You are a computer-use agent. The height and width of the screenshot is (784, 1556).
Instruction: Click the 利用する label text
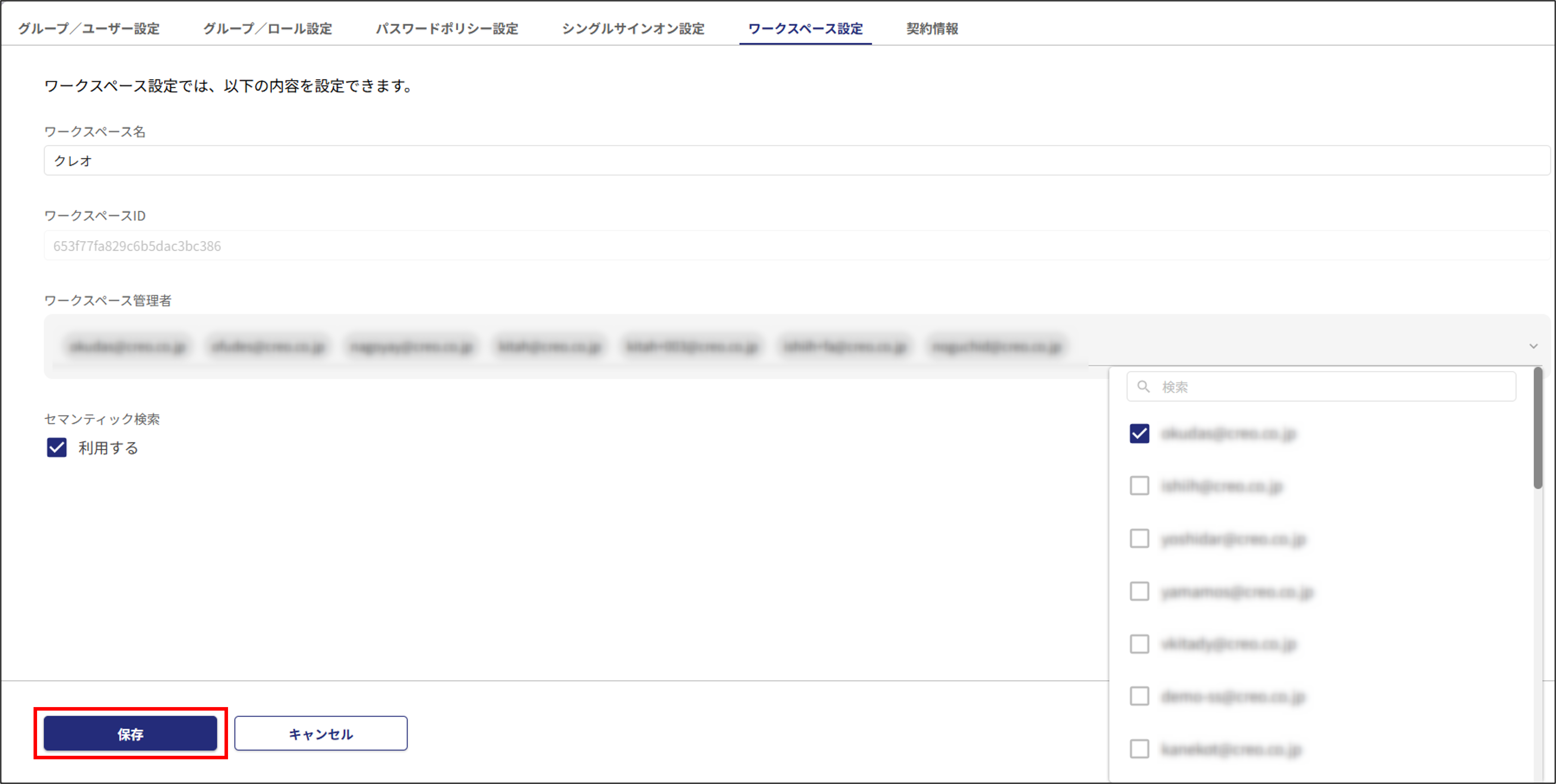(108, 448)
